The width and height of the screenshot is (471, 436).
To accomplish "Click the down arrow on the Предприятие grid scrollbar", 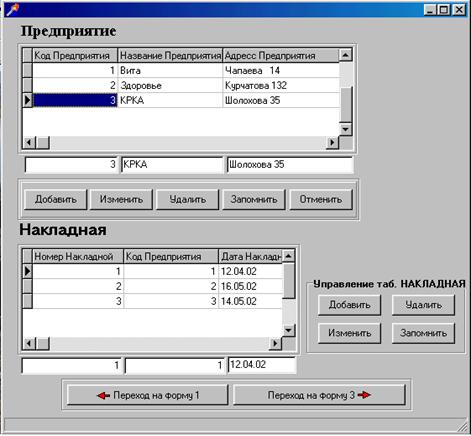I will click(x=345, y=129).
